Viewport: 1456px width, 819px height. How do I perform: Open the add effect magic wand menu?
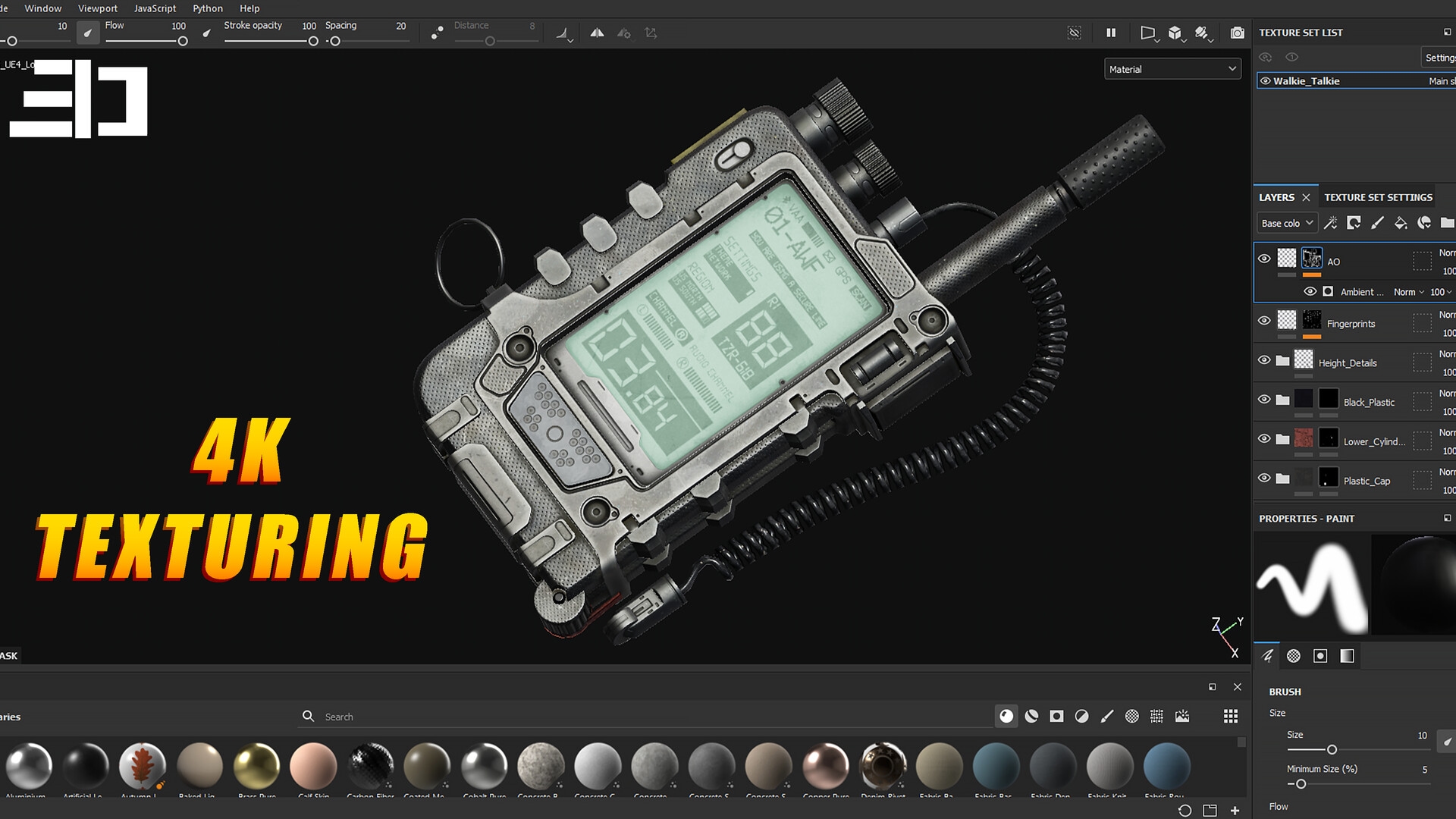[1330, 223]
